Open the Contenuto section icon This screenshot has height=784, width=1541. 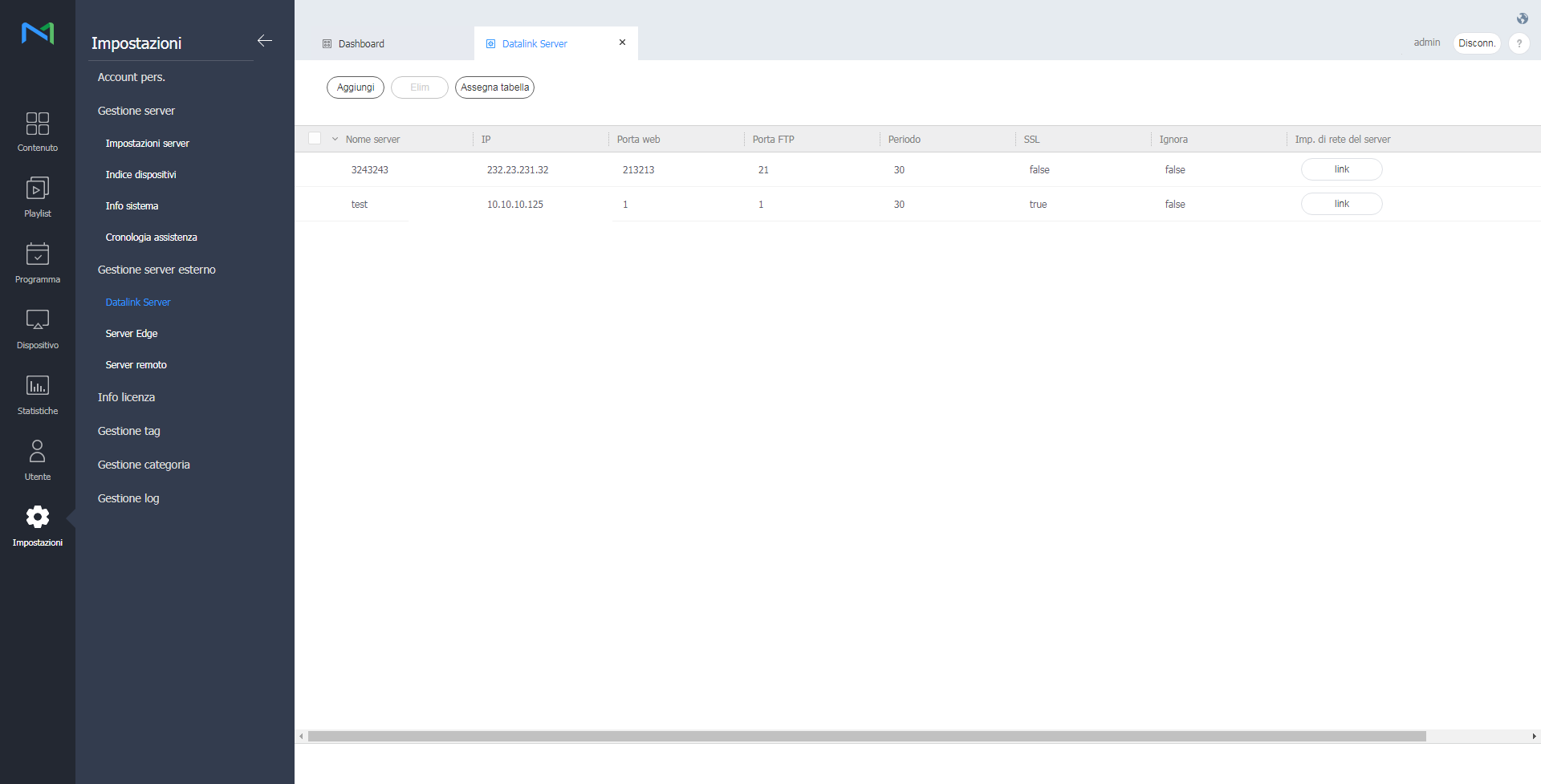[37, 124]
